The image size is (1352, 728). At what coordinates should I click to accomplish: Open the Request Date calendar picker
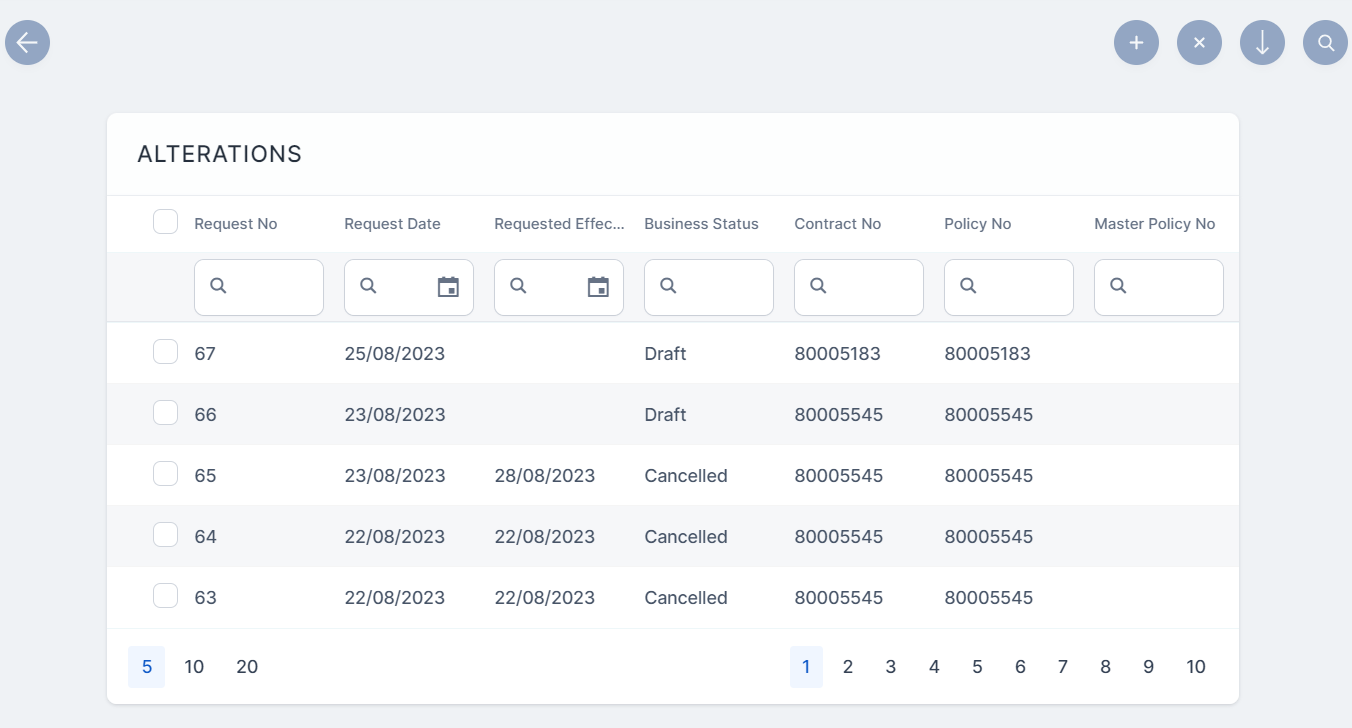pos(448,287)
